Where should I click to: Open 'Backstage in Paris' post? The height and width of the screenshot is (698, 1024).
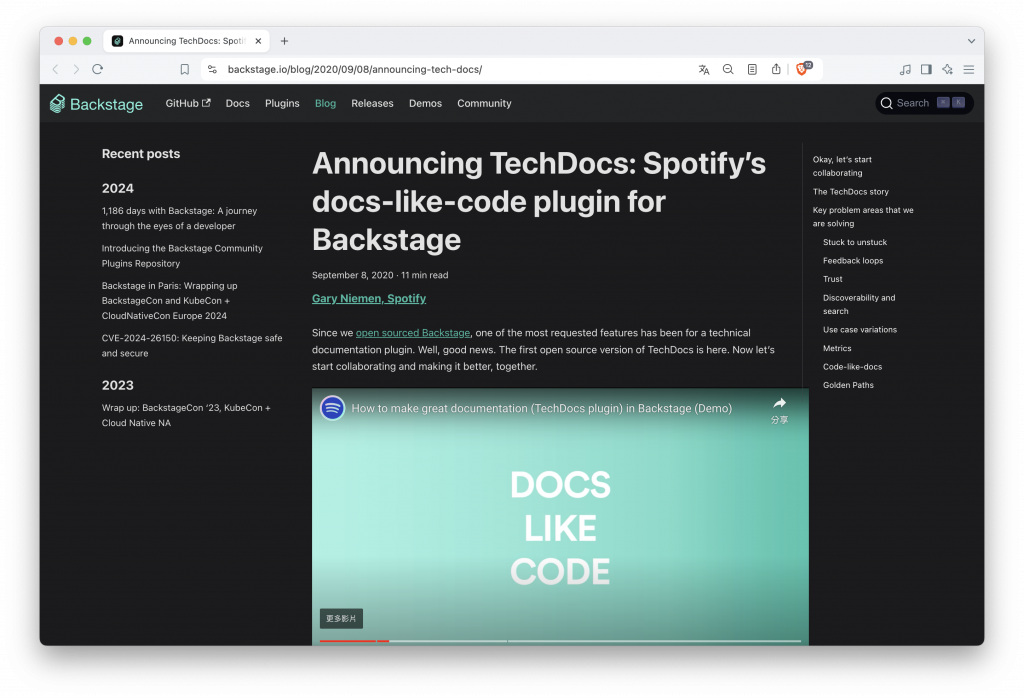click(x=169, y=300)
